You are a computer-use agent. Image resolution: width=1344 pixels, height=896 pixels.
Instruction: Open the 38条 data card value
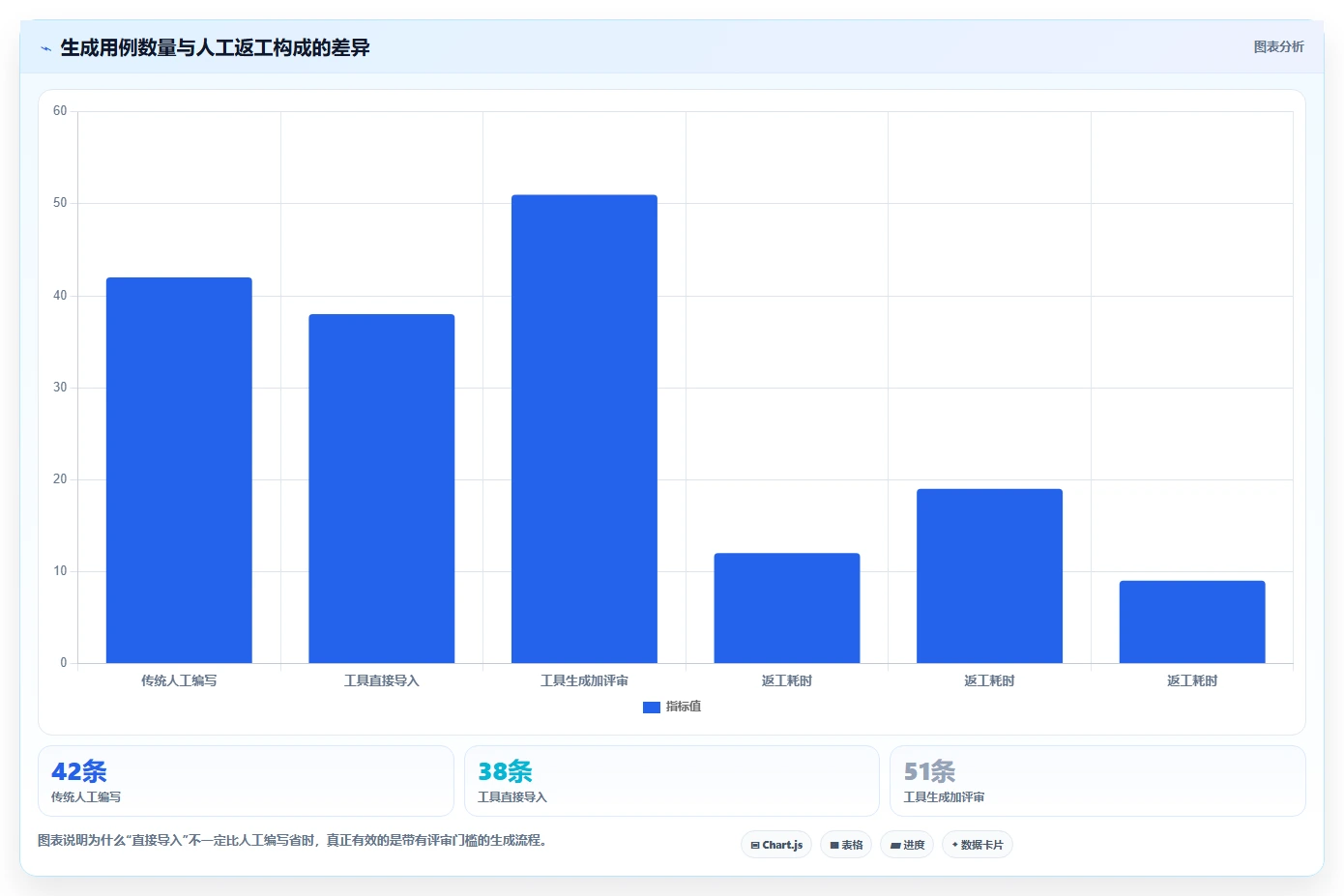click(x=505, y=771)
